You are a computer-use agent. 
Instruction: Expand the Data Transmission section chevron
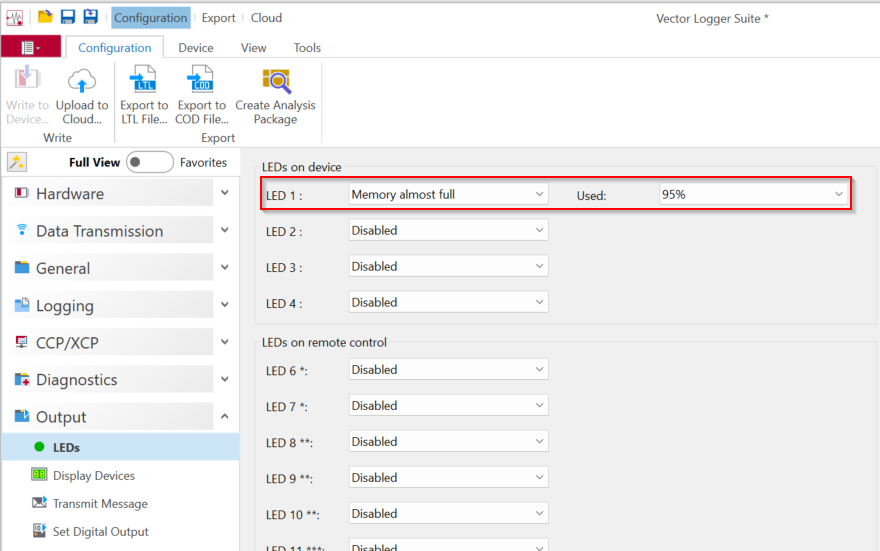tap(224, 230)
